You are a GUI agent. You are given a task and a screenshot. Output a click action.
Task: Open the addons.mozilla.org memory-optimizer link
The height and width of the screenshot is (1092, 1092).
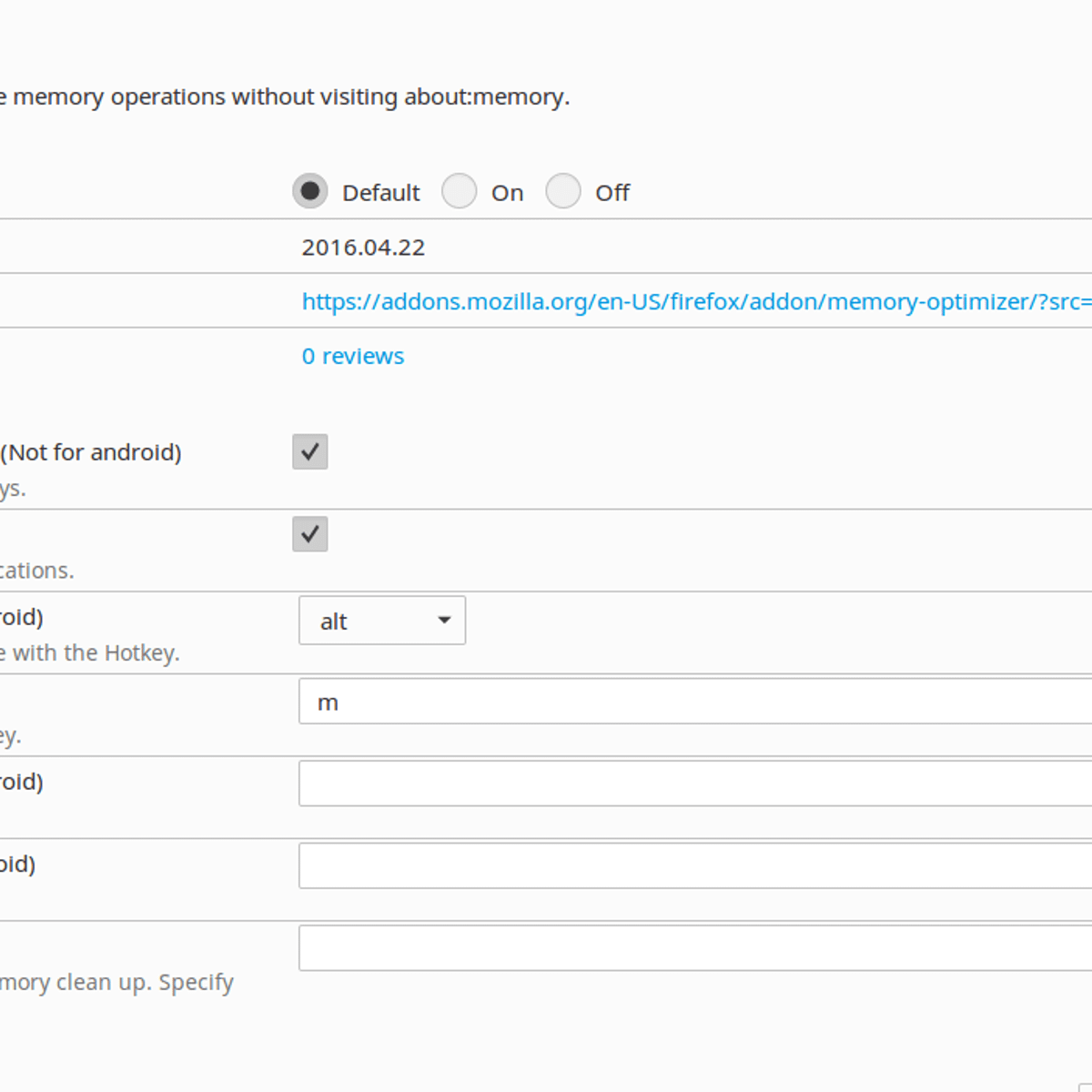pyautogui.click(x=696, y=301)
